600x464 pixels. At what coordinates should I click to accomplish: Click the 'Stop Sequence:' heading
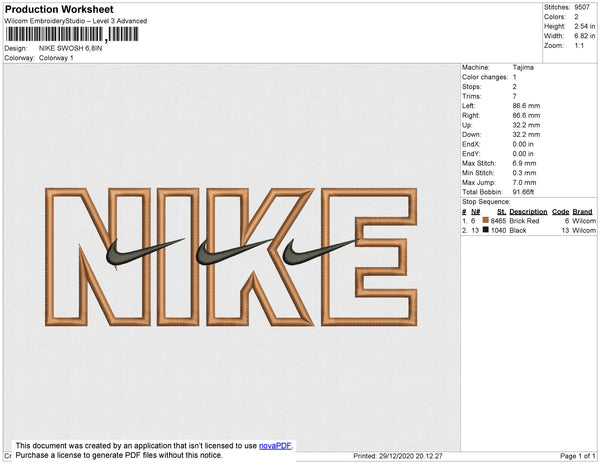(x=486, y=202)
